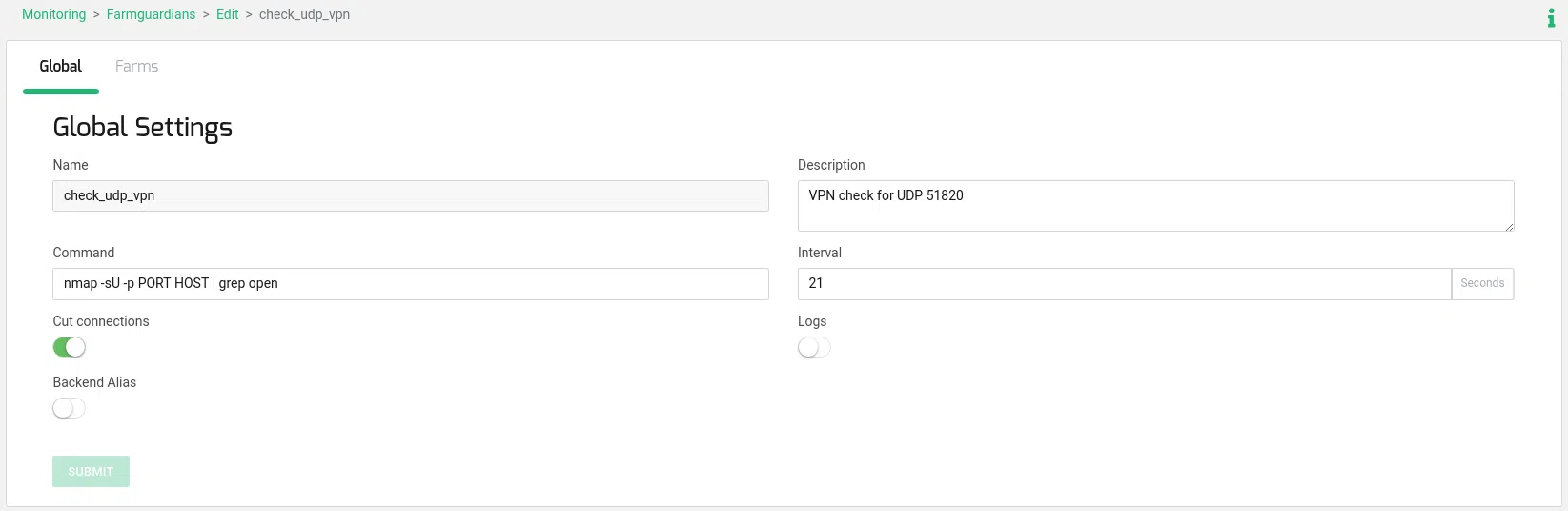Disable the Cut connections toggle
This screenshot has height=511, width=1568.
tap(70, 348)
